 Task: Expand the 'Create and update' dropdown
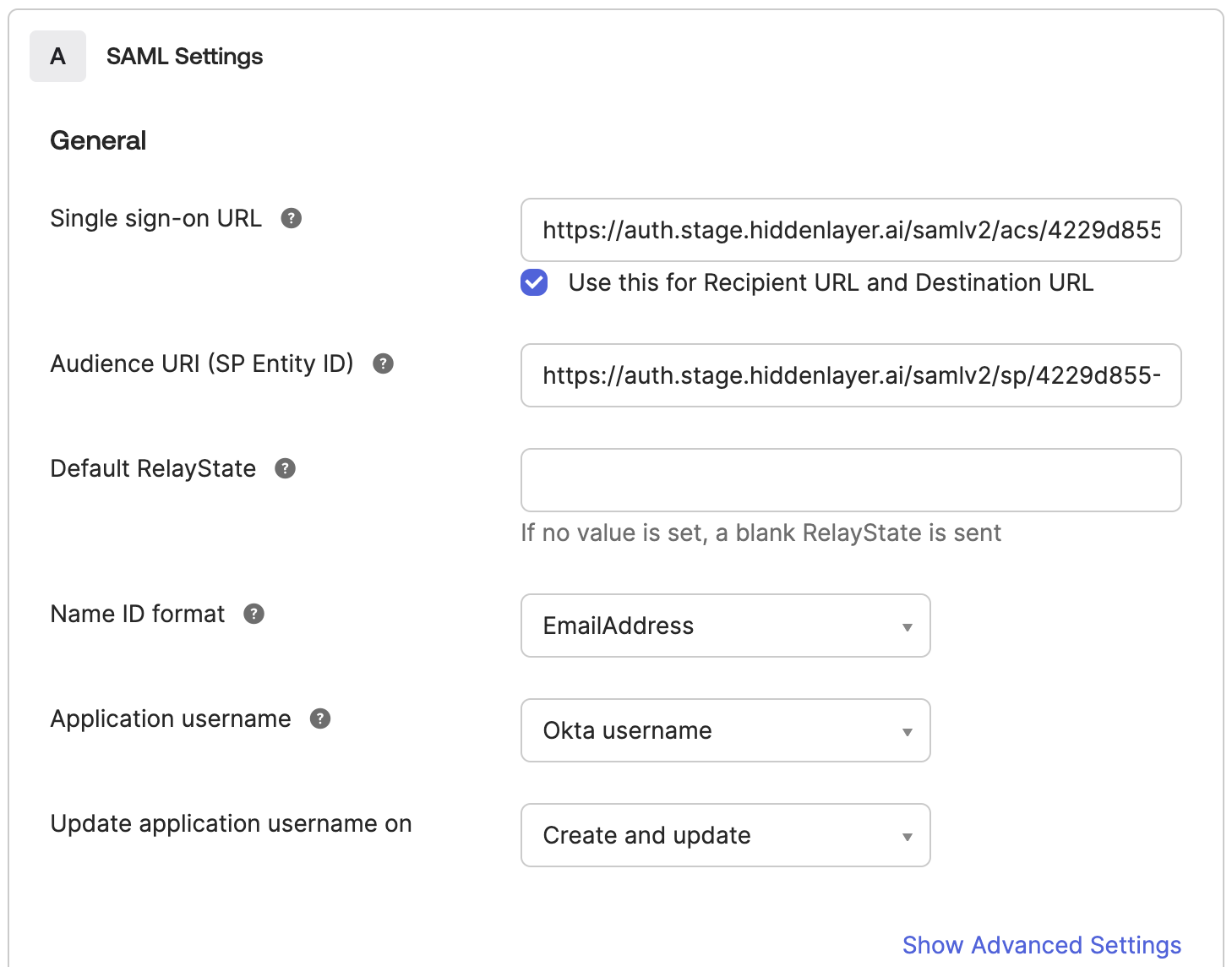725,835
